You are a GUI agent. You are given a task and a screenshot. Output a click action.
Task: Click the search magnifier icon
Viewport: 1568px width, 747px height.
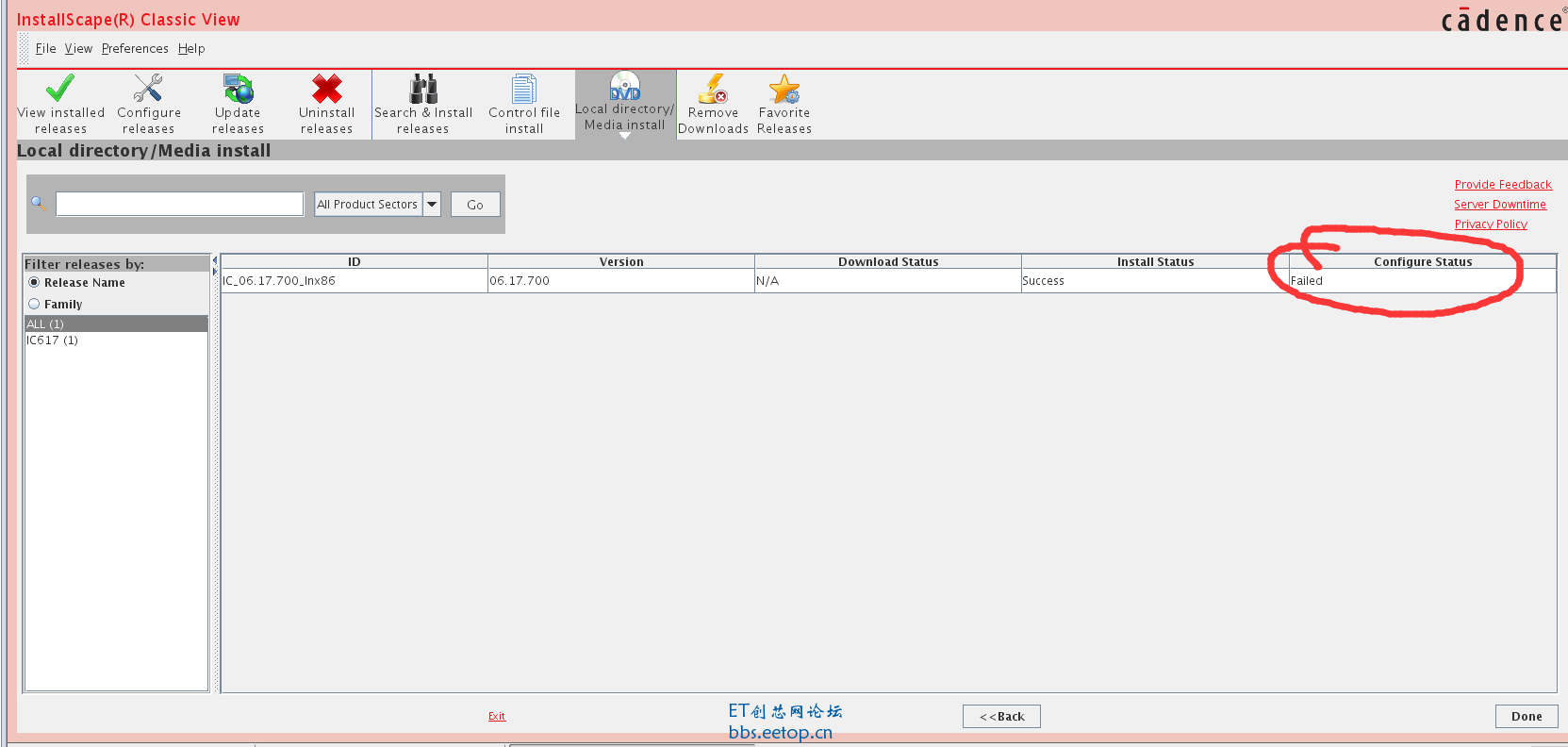[39, 203]
